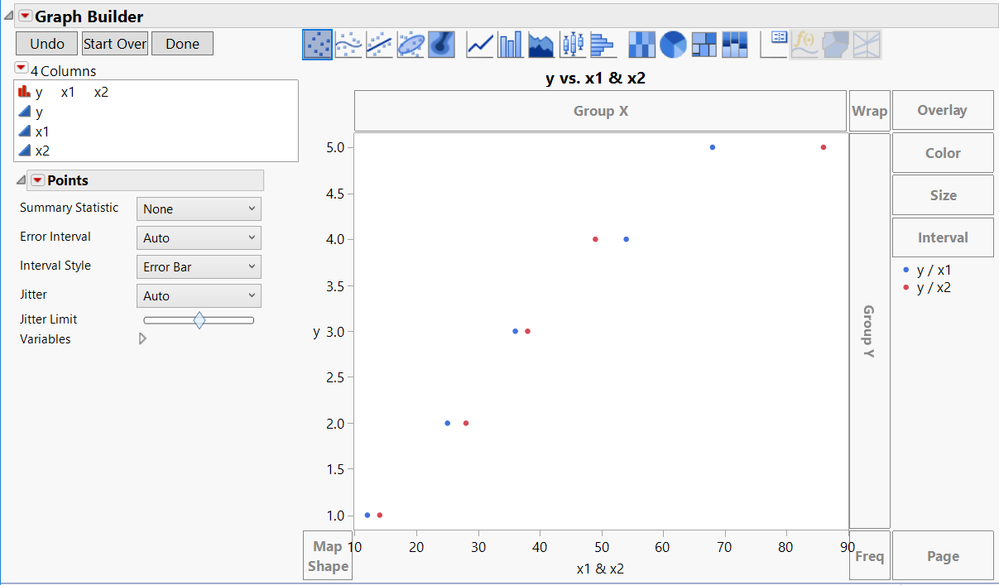Select the Mosaic icon
This screenshot has height=585, width=999.
735,45
